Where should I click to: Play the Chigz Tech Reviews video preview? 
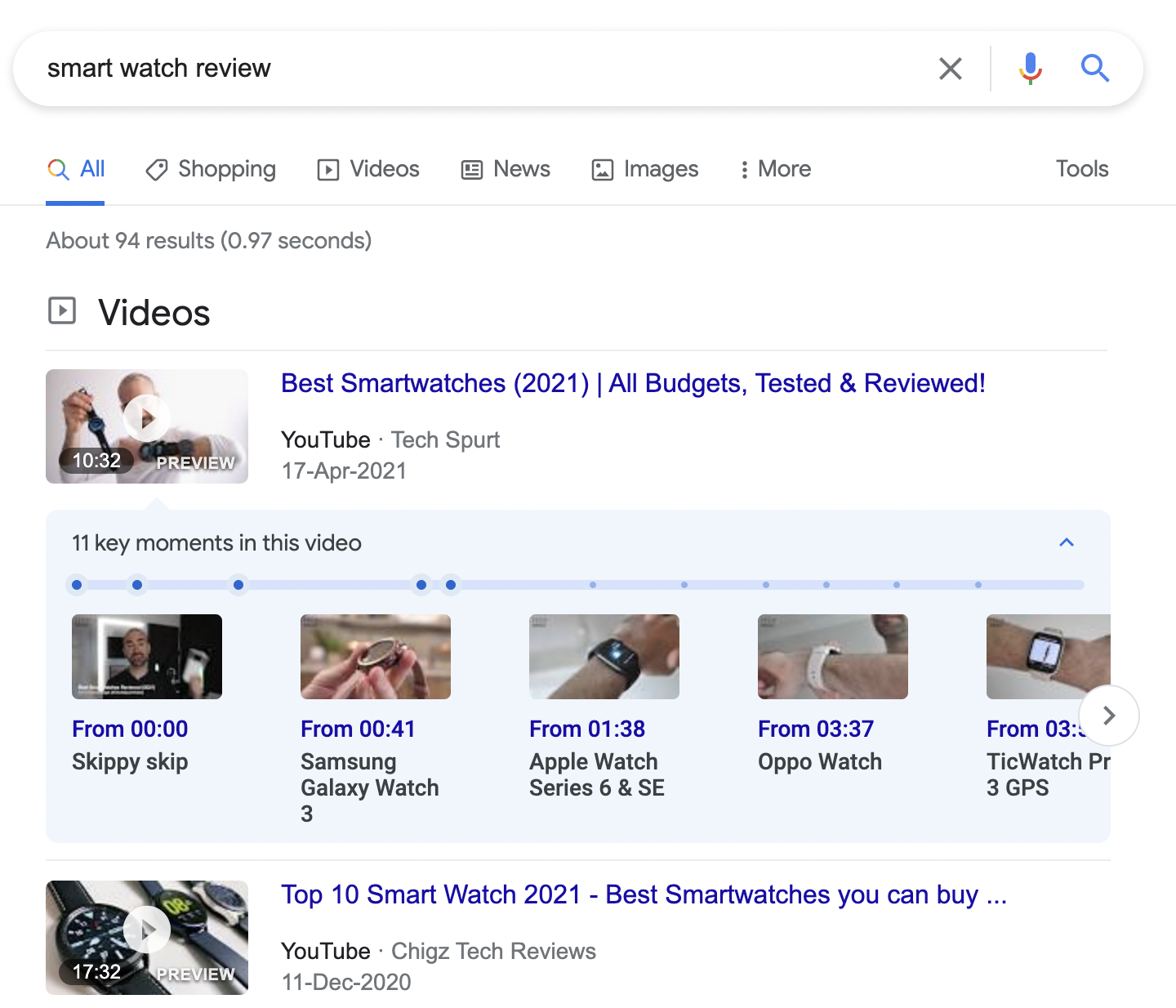coord(147,938)
